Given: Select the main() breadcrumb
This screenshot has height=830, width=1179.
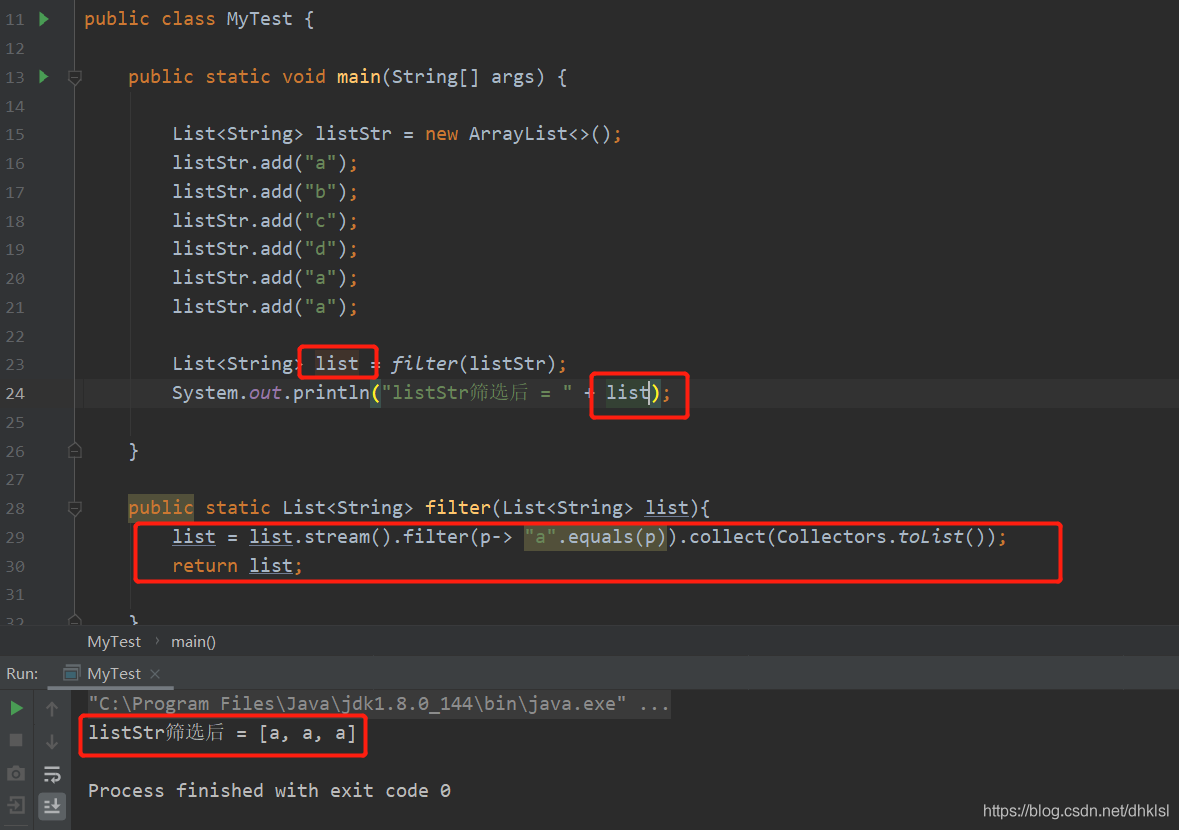Looking at the screenshot, I should tap(193, 641).
